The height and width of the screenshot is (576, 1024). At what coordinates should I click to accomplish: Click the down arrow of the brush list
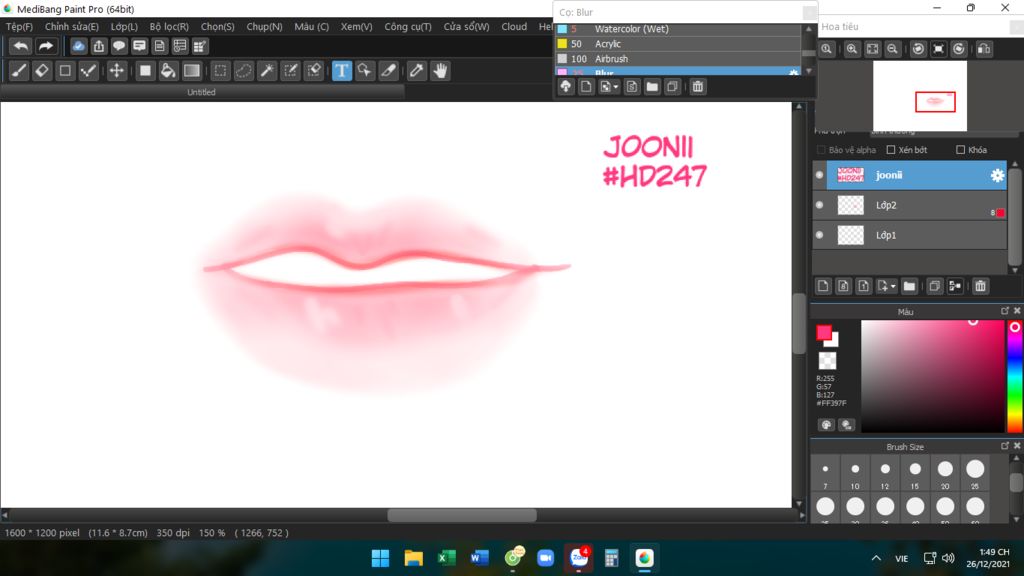click(x=809, y=71)
